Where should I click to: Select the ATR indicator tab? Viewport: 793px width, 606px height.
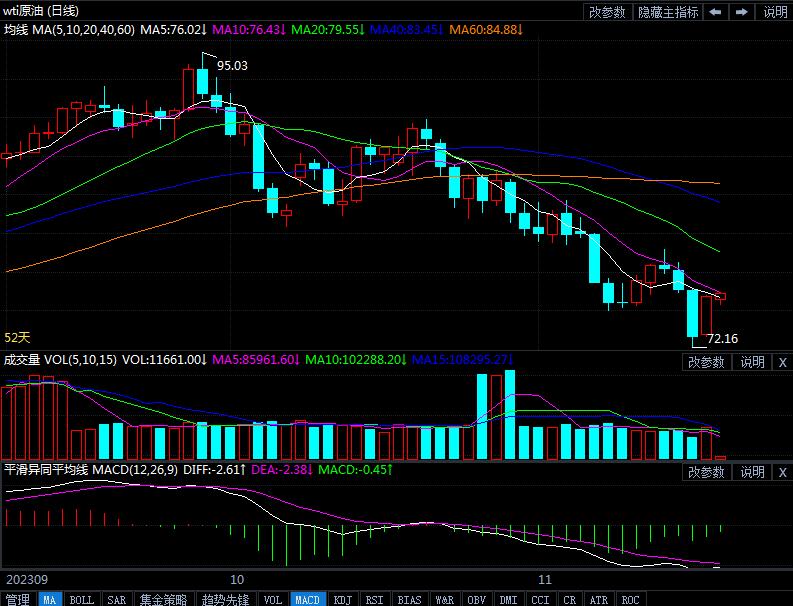tap(599, 599)
